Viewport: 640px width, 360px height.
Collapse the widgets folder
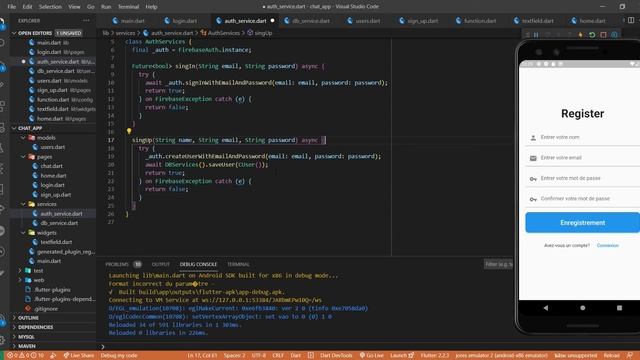click(23, 233)
